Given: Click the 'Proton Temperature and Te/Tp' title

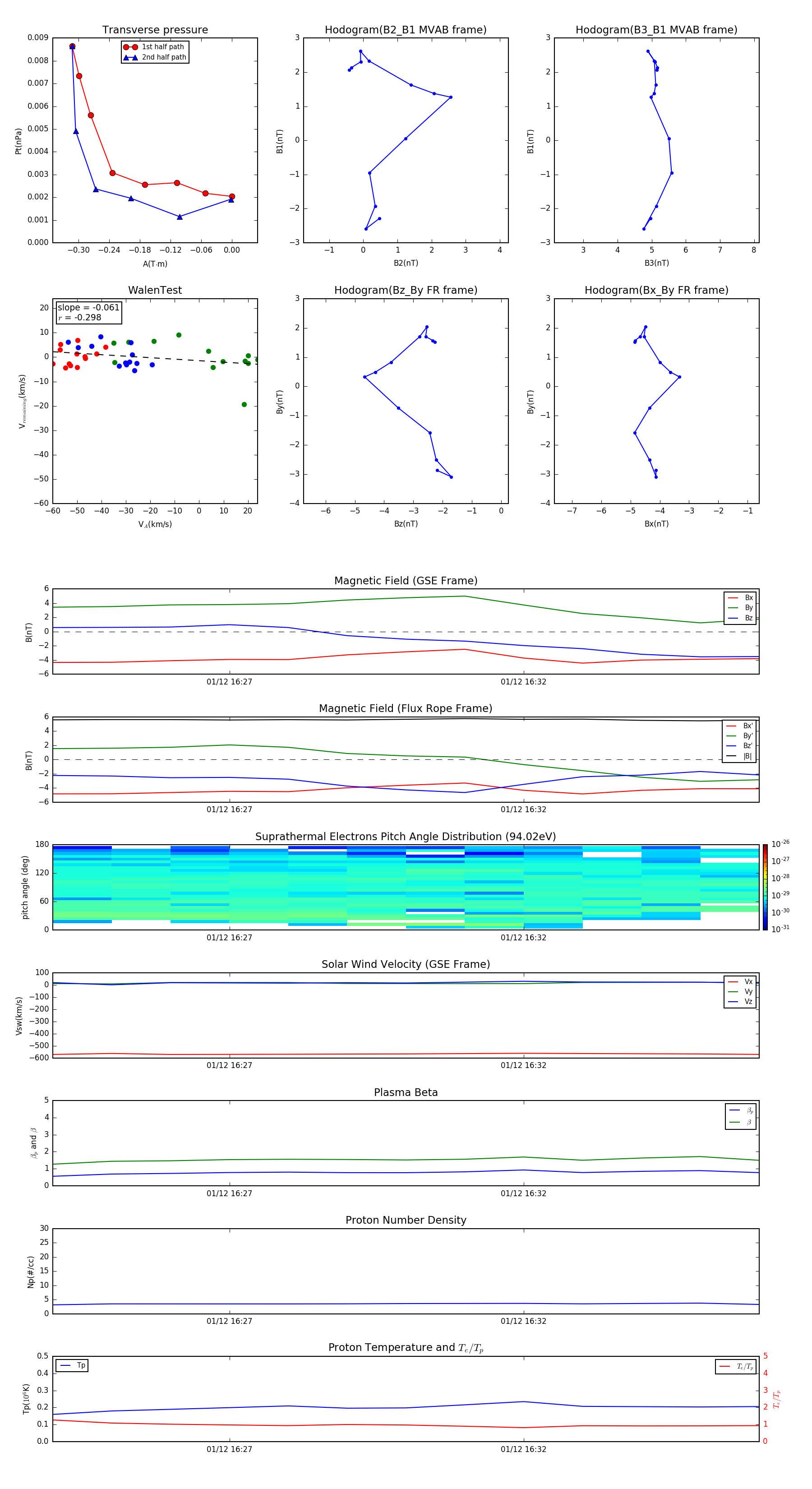Looking at the screenshot, I should (x=406, y=1348).
